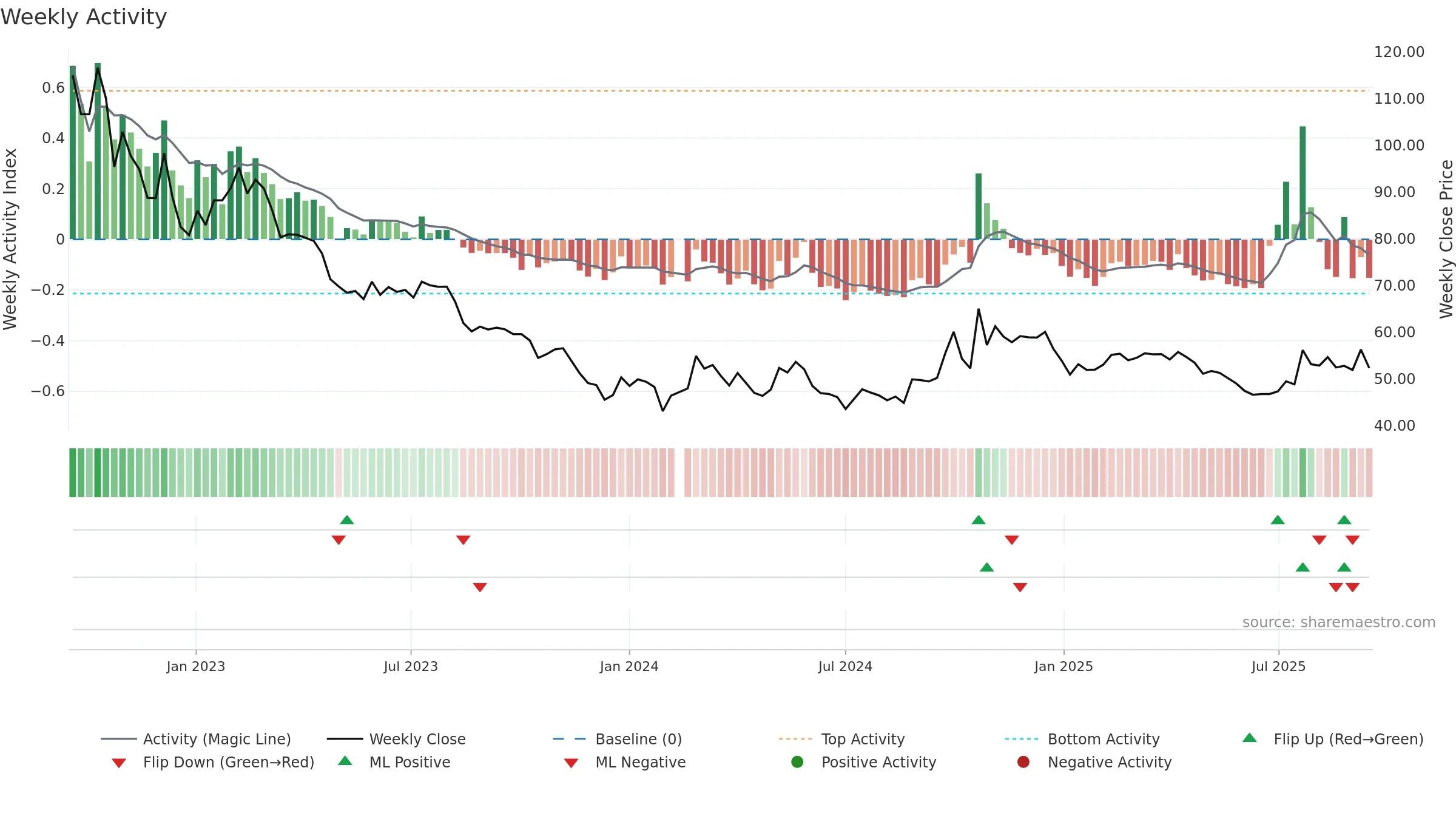Click the Jan 2023 axis label
The height and width of the screenshot is (819, 1456).
coord(196,666)
